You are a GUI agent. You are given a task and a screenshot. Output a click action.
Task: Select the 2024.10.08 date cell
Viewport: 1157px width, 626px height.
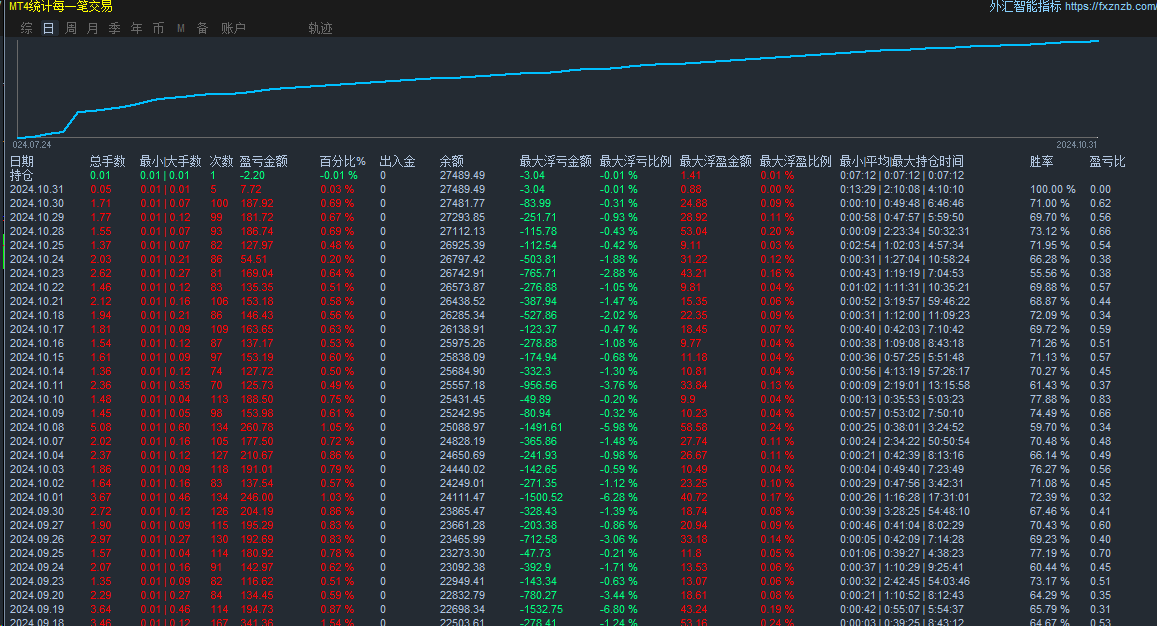point(37,427)
